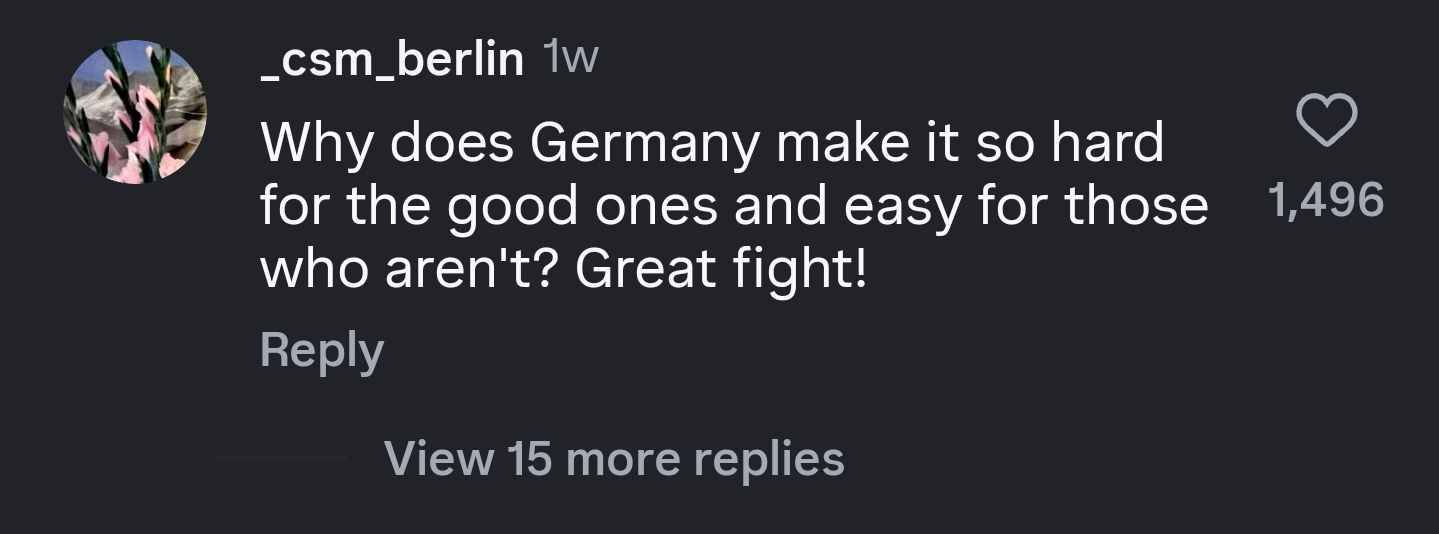1439x534 pixels.
Task: Click the _csm_berlin username
Action: [x=391, y=61]
